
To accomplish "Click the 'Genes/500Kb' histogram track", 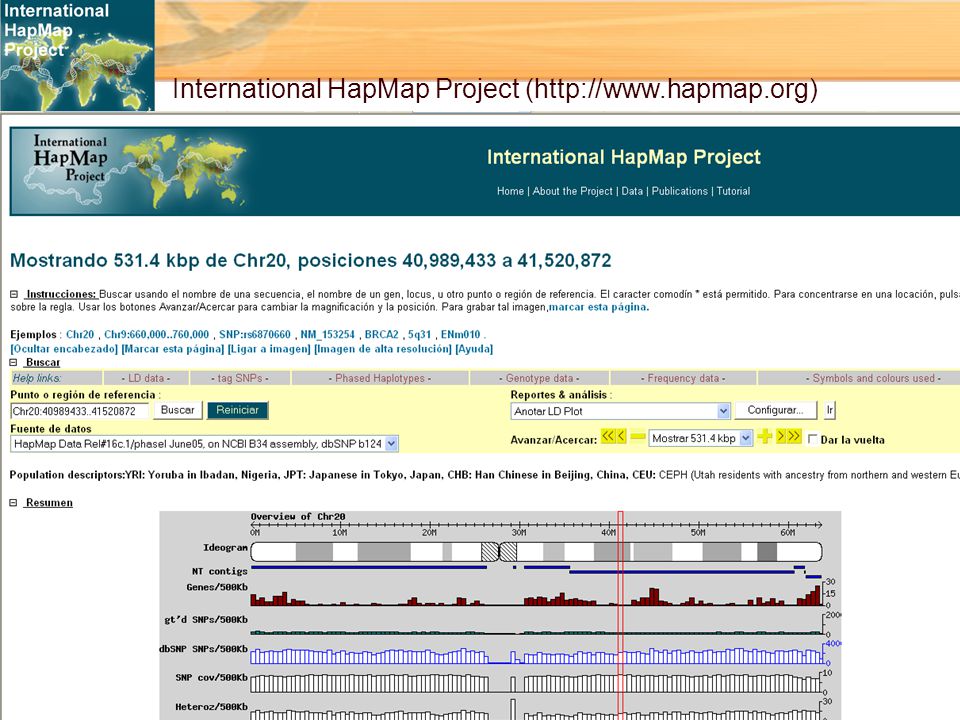I will [x=536, y=595].
